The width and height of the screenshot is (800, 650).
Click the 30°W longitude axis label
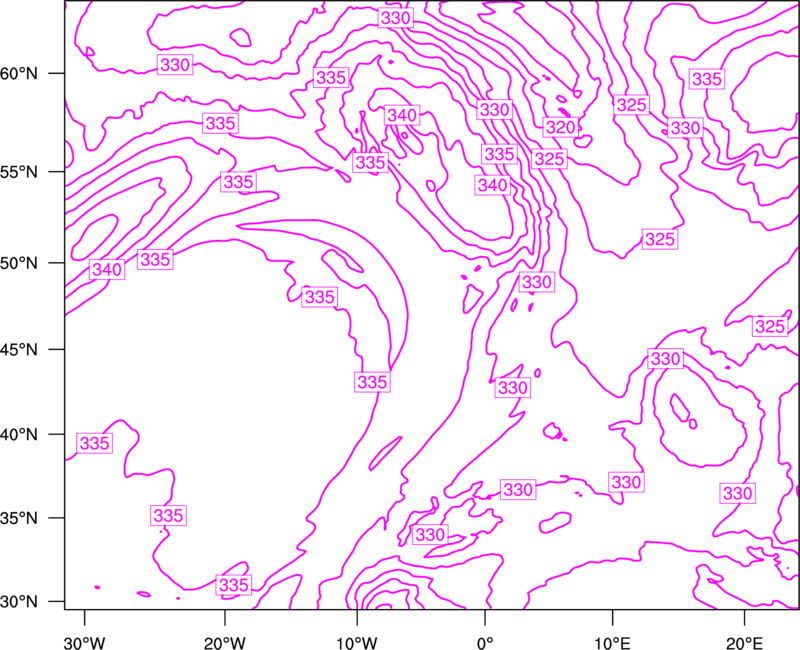(x=84, y=643)
